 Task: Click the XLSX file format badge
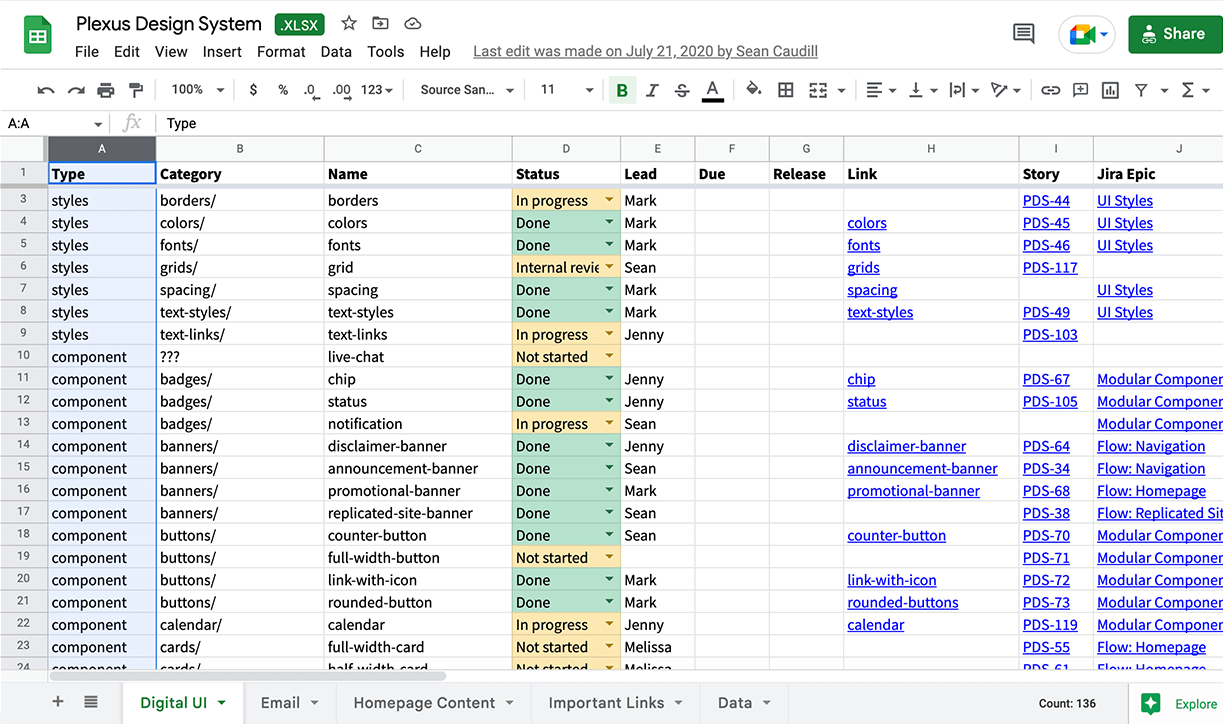click(301, 24)
